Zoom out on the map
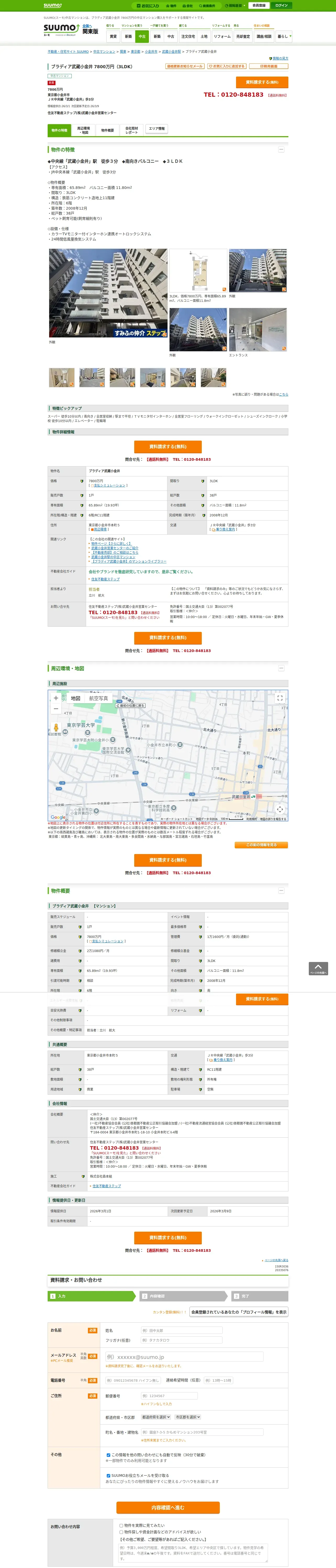 pos(56,708)
